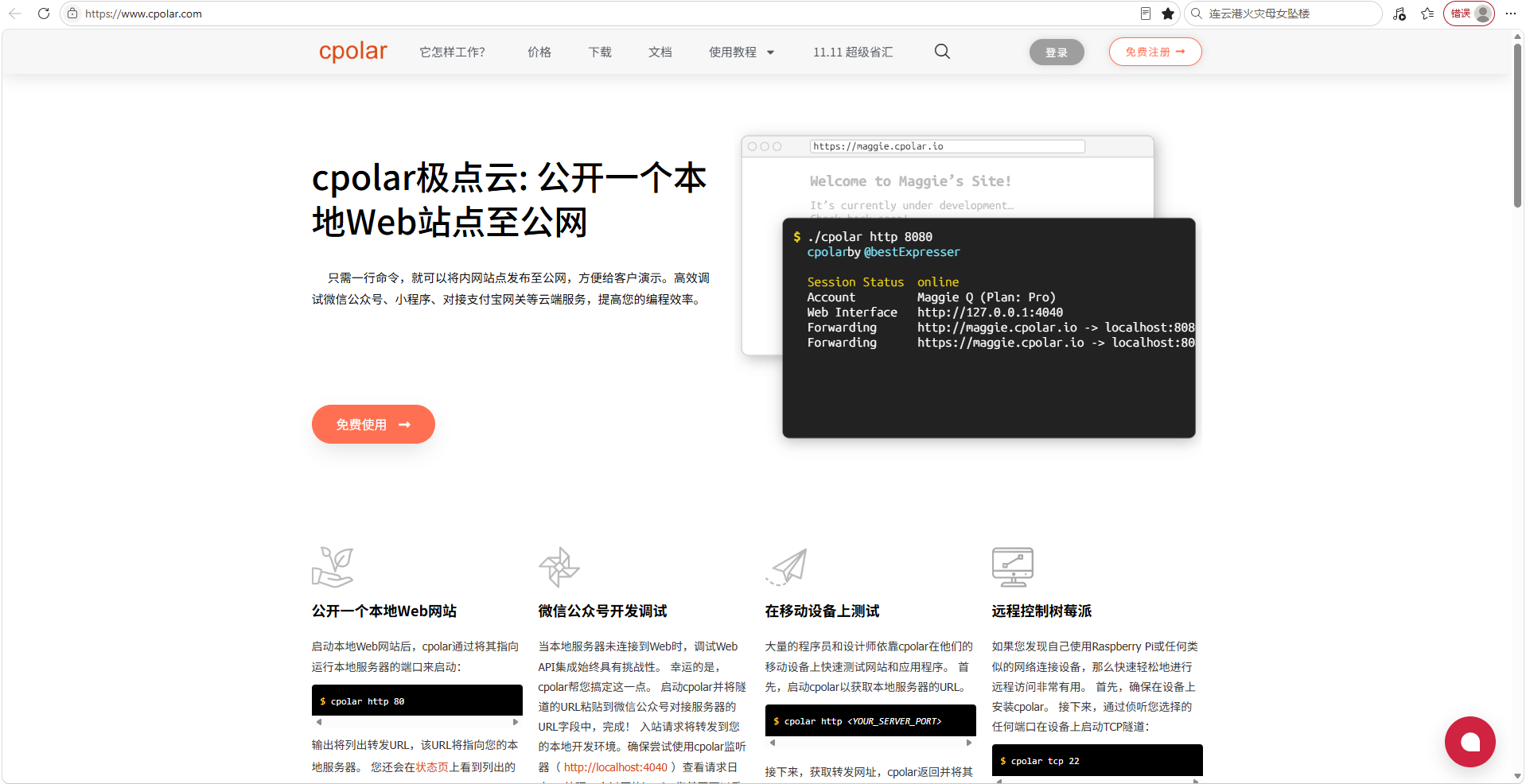Focus the address bar showing www.cpolar.com

click(605, 14)
